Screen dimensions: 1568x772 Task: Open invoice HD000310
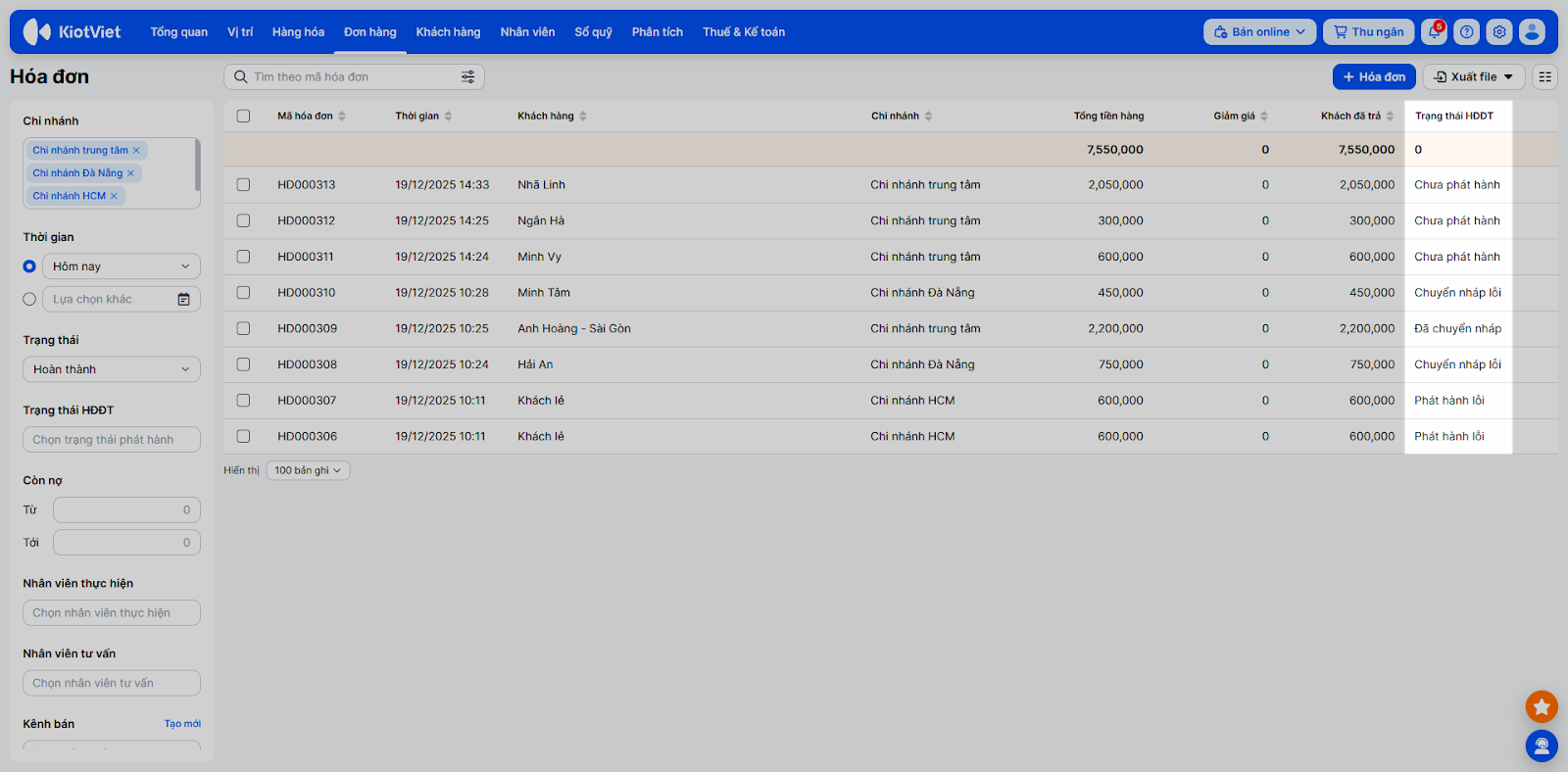(307, 292)
